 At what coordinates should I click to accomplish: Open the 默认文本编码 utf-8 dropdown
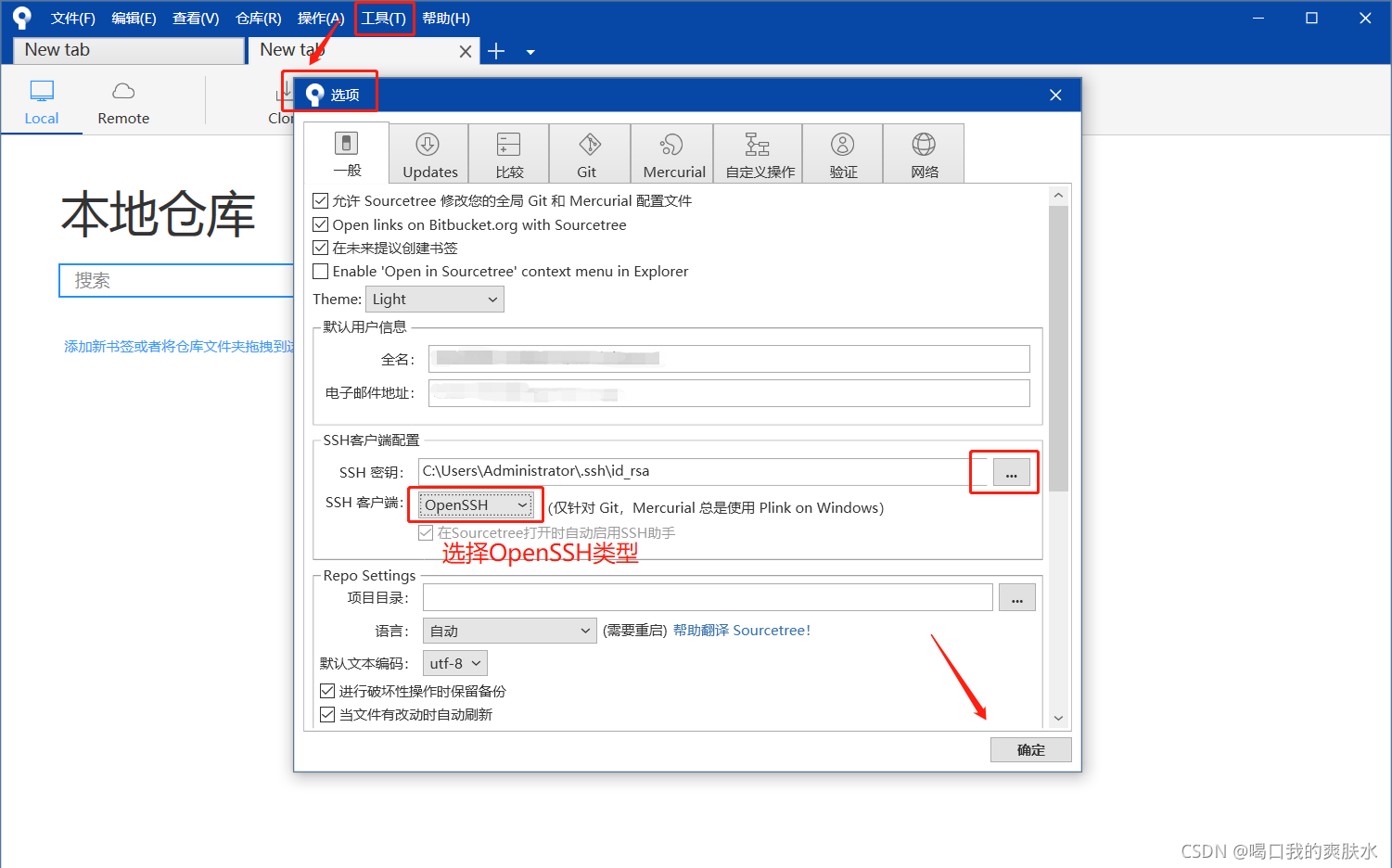[x=454, y=663]
